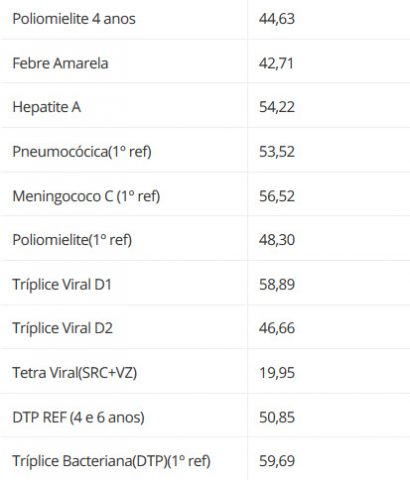The width and height of the screenshot is (410, 480).
Task: Click the 48,30 coverage value
Action: pos(277,240)
